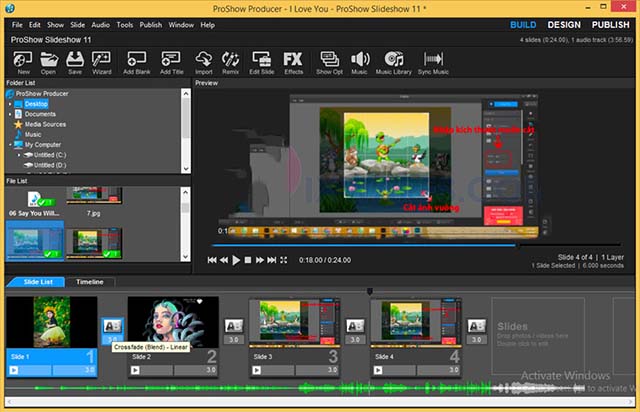Select Slide 2 thumbnail
This screenshot has height=412, width=640.
(x=173, y=322)
